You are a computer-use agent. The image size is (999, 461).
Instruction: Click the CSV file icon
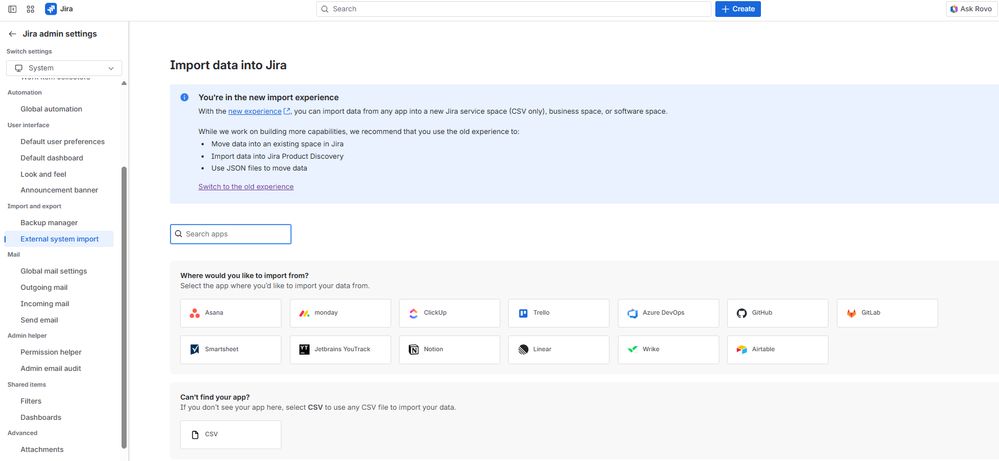pos(195,435)
